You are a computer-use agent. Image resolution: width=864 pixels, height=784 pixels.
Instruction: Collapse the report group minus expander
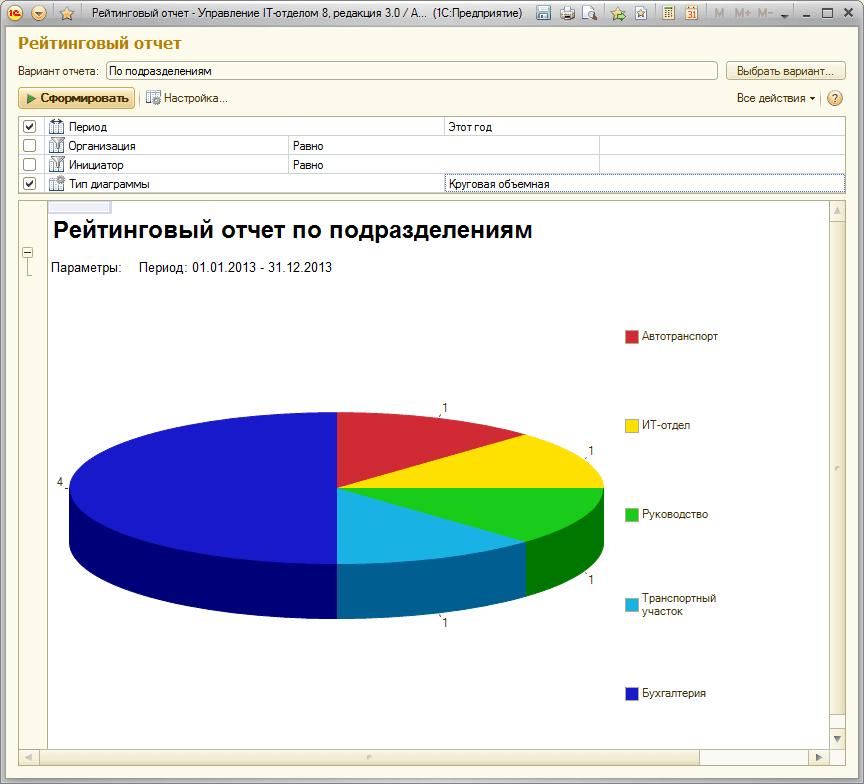click(28, 254)
